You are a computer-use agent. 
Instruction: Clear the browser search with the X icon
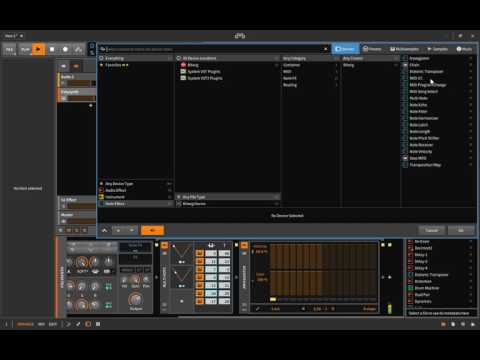coord(326,49)
